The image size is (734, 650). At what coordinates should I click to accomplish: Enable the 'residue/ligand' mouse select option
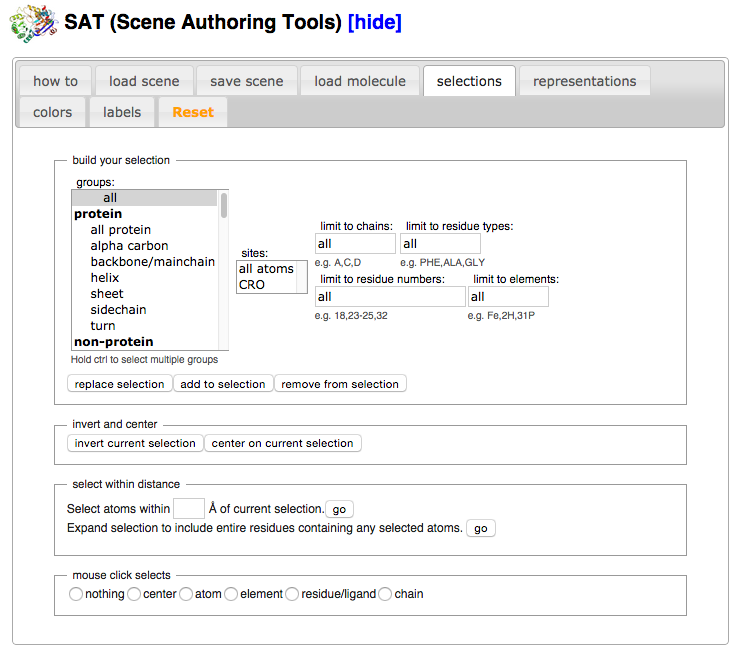point(293,594)
